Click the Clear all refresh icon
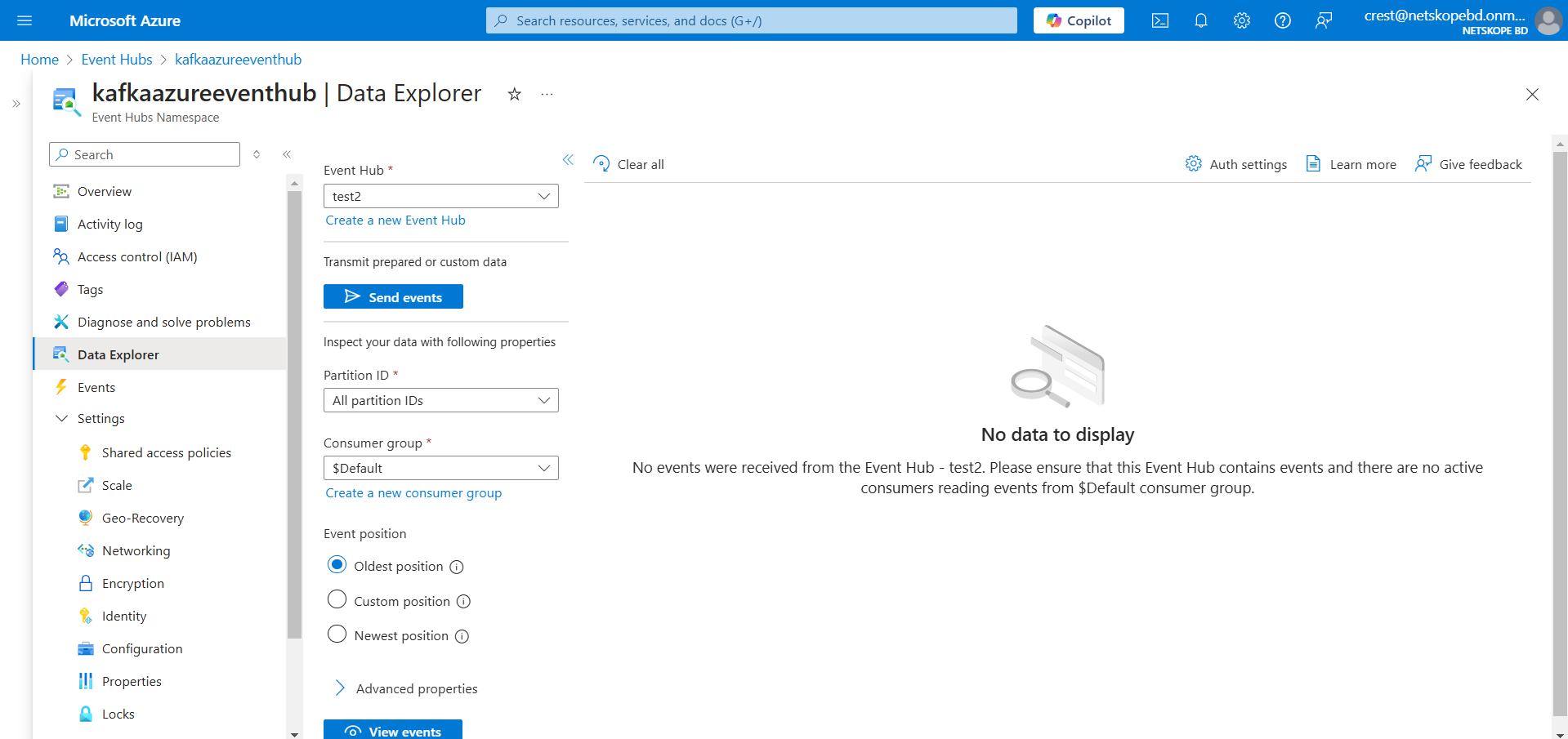Image resolution: width=1568 pixels, height=739 pixels. [602, 164]
